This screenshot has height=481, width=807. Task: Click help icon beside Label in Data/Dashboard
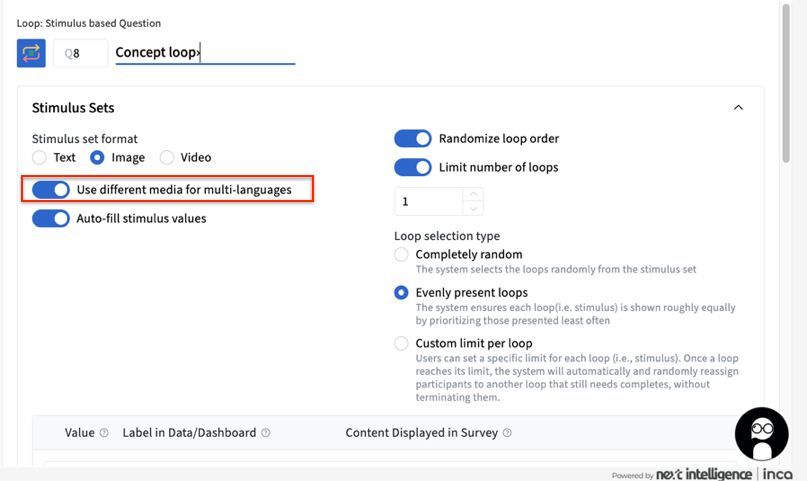click(x=265, y=433)
